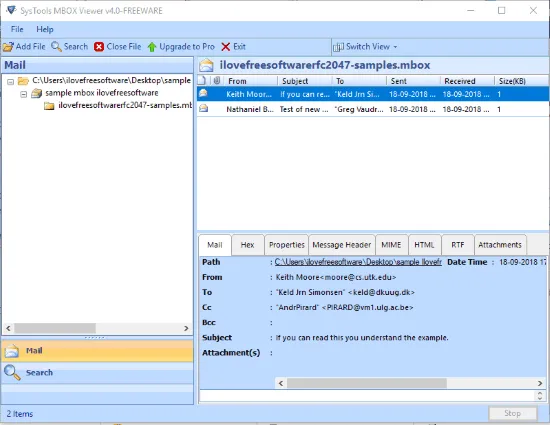The width and height of the screenshot is (550, 425).
Task: Click the red Exit X icon
Action: pos(226,47)
